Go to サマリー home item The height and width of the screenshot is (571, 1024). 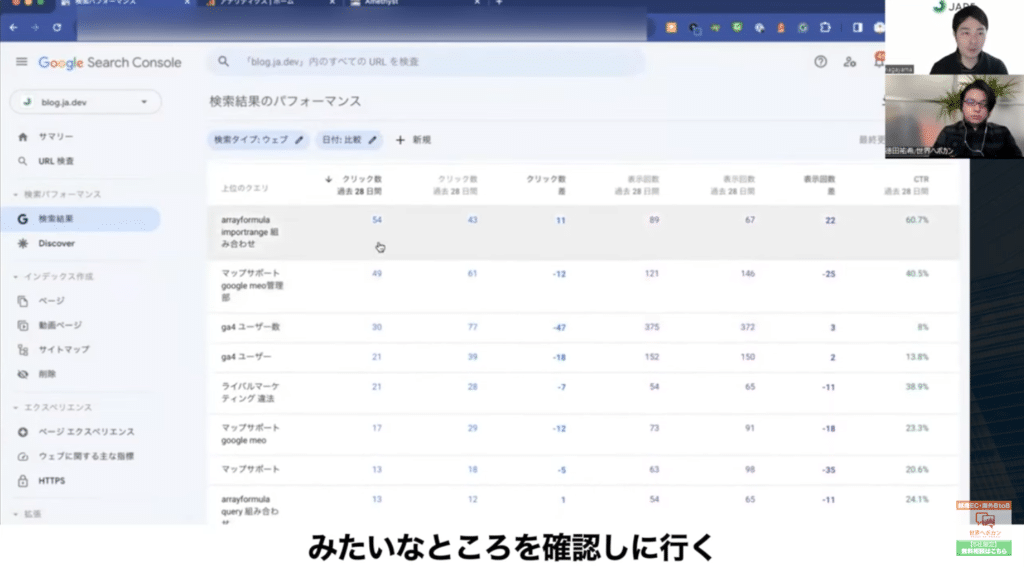pyautogui.click(x=56, y=137)
